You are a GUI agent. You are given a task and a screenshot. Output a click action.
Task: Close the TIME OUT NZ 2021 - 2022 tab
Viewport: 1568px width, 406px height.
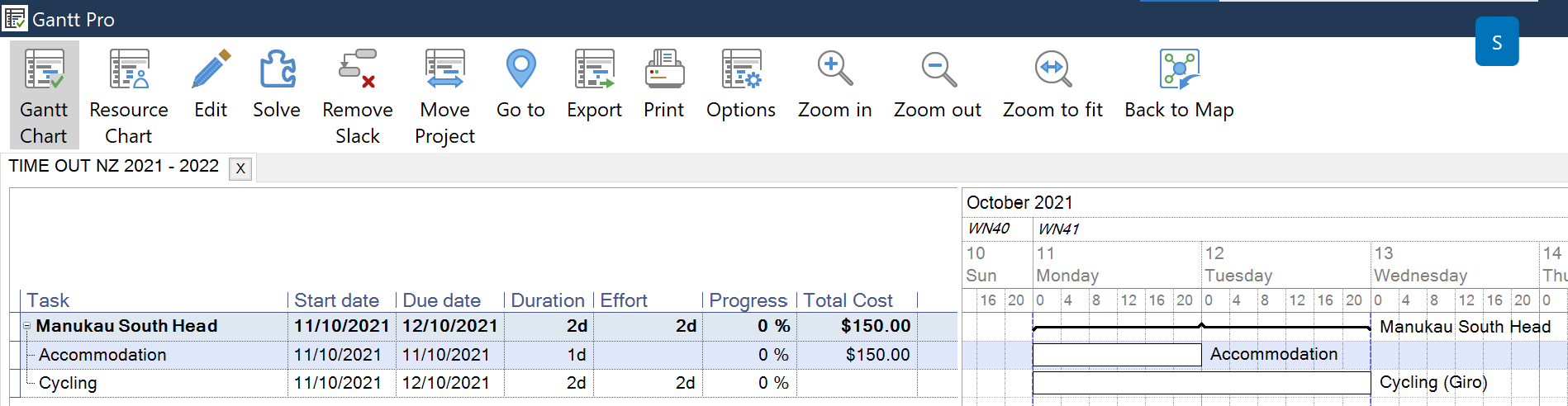pyautogui.click(x=240, y=168)
